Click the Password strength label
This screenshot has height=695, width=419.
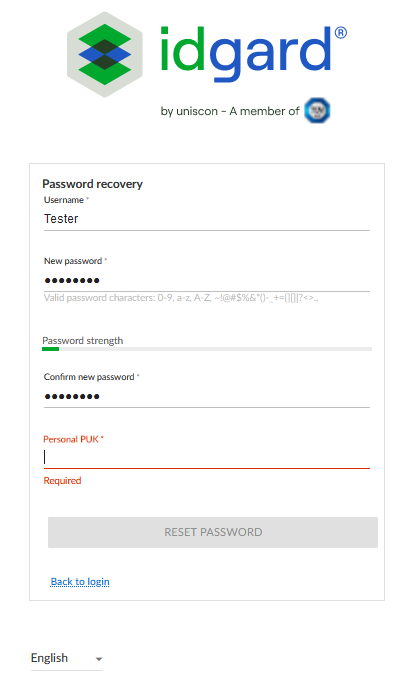point(83,341)
